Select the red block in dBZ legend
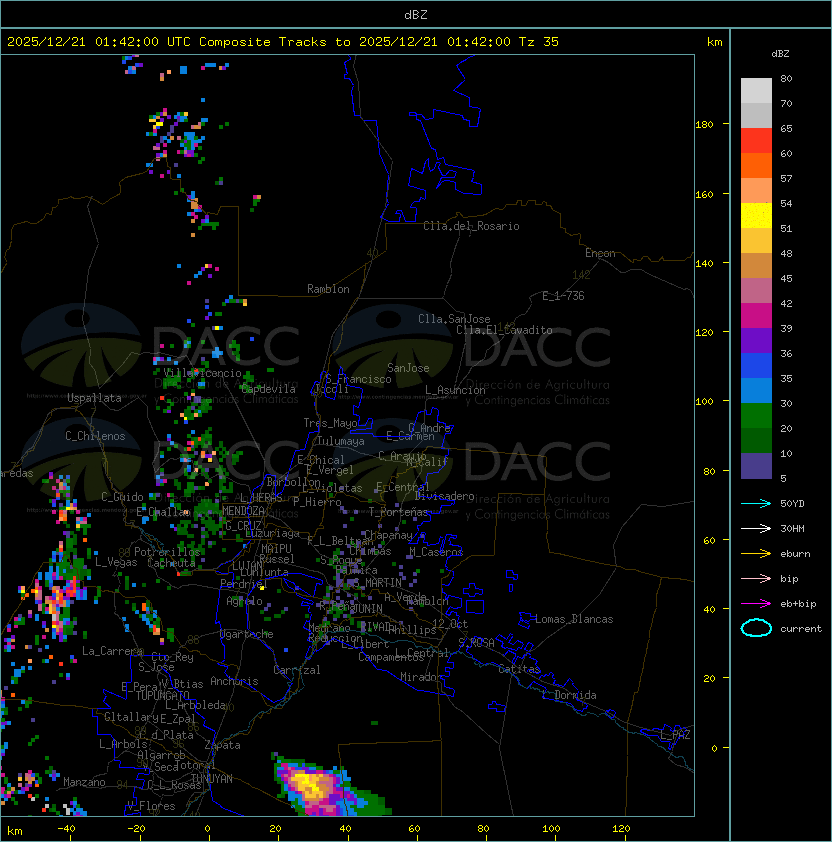Viewport: 832px width, 842px height. click(756, 140)
